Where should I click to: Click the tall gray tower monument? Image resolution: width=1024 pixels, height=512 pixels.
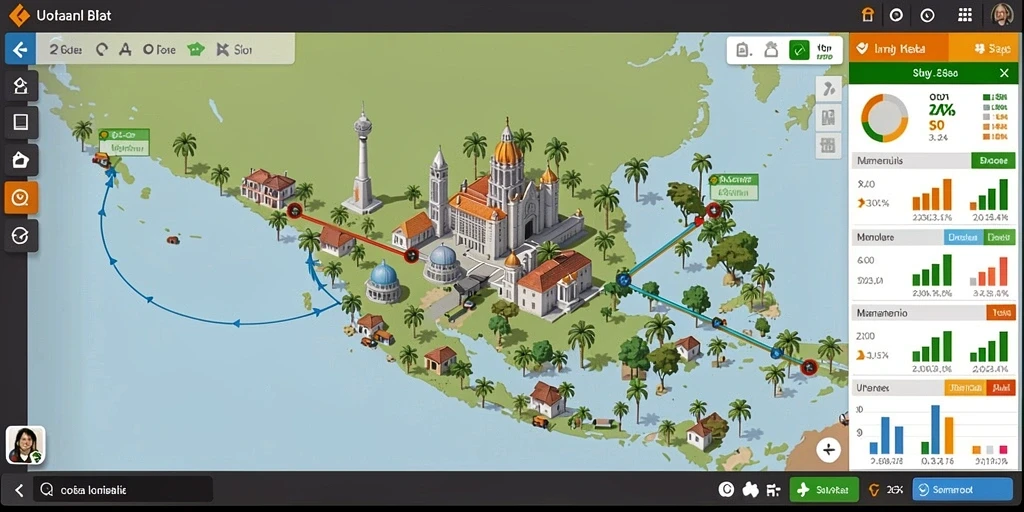point(362,161)
